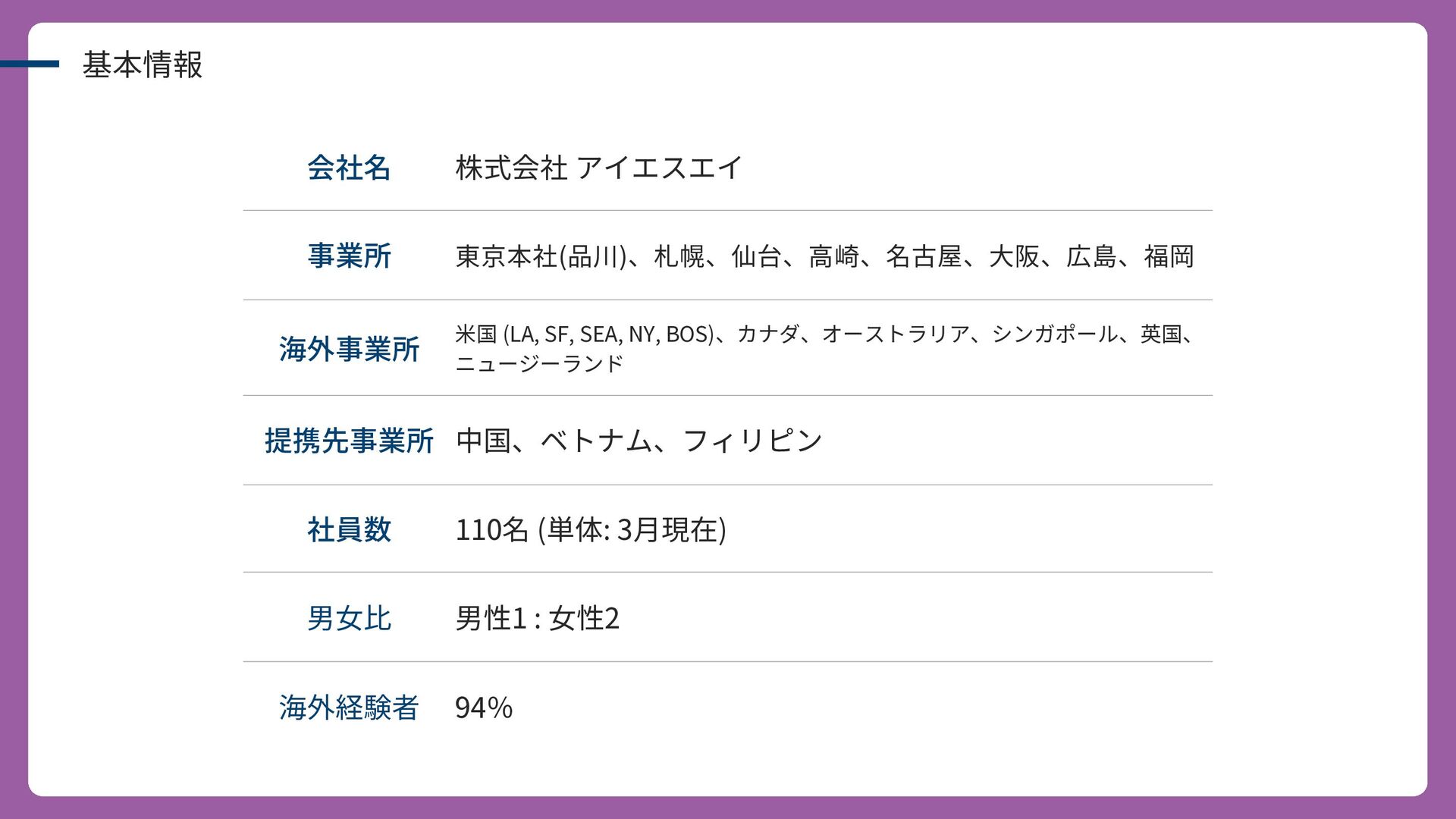
Task: Click ニュージーランド in the overseas offices
Action: (x=539, y=363)
